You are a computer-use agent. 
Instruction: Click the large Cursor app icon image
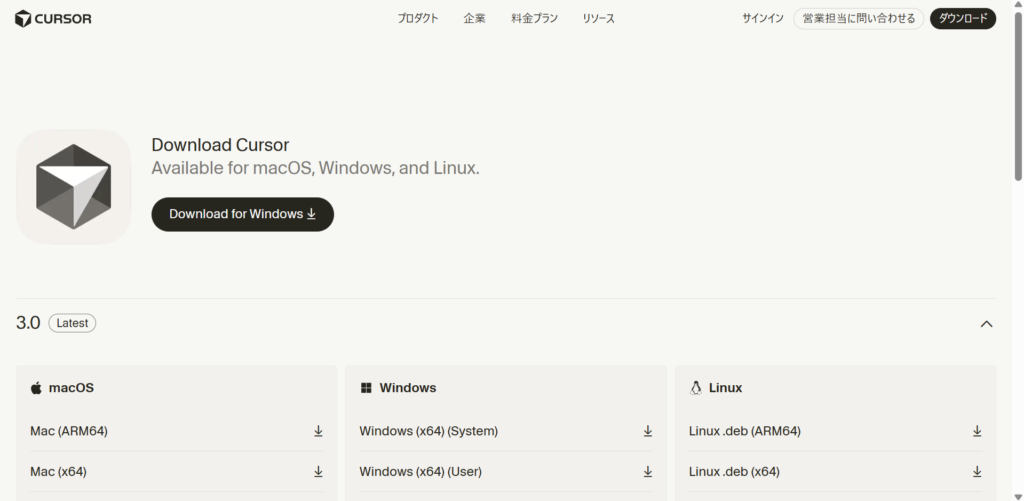point(73,186)
